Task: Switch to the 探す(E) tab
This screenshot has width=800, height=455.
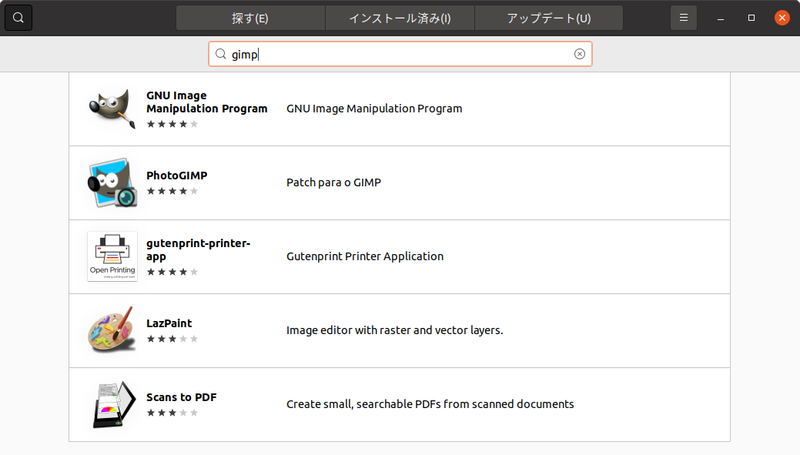Action: 250,18
